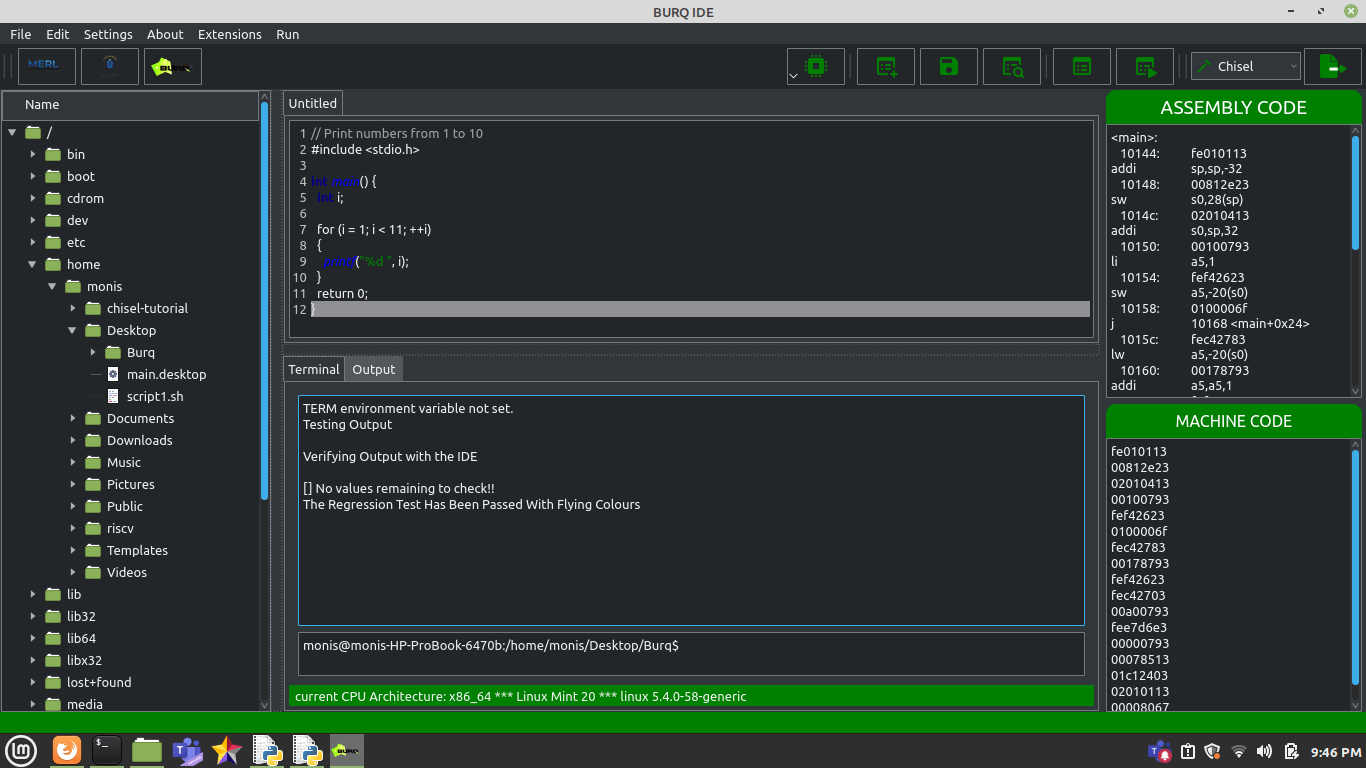
Task: Click the MERL logo toolbar icon
Action: coord(47,66)
